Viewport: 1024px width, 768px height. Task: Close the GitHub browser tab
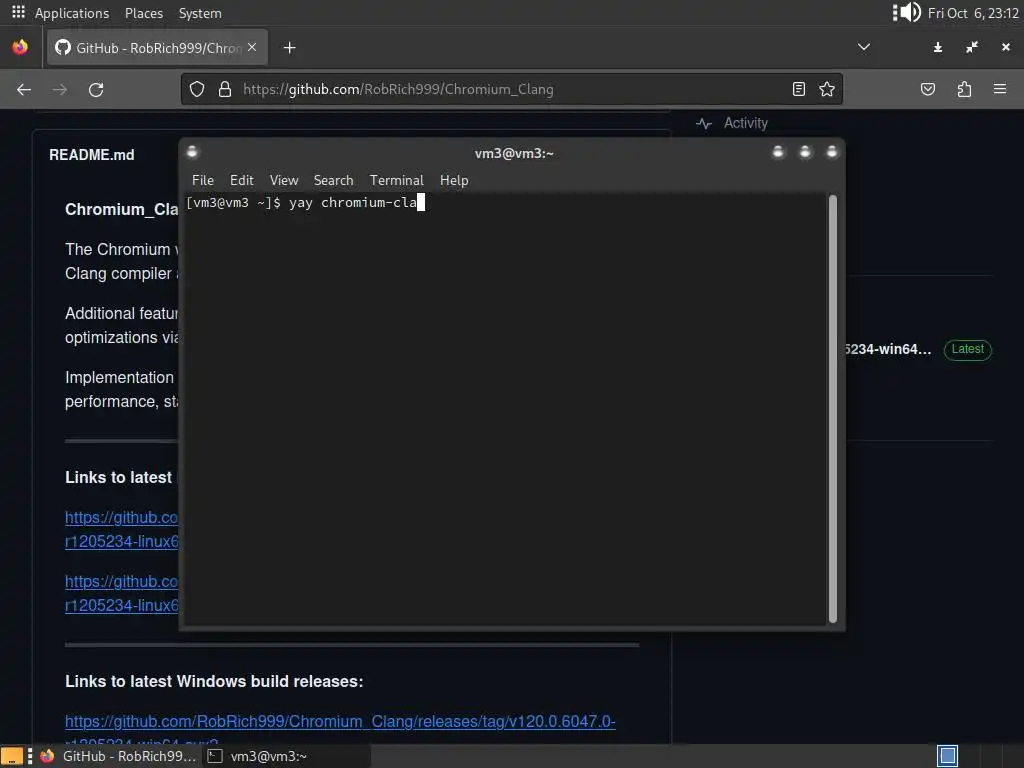[x=252, y=47]
